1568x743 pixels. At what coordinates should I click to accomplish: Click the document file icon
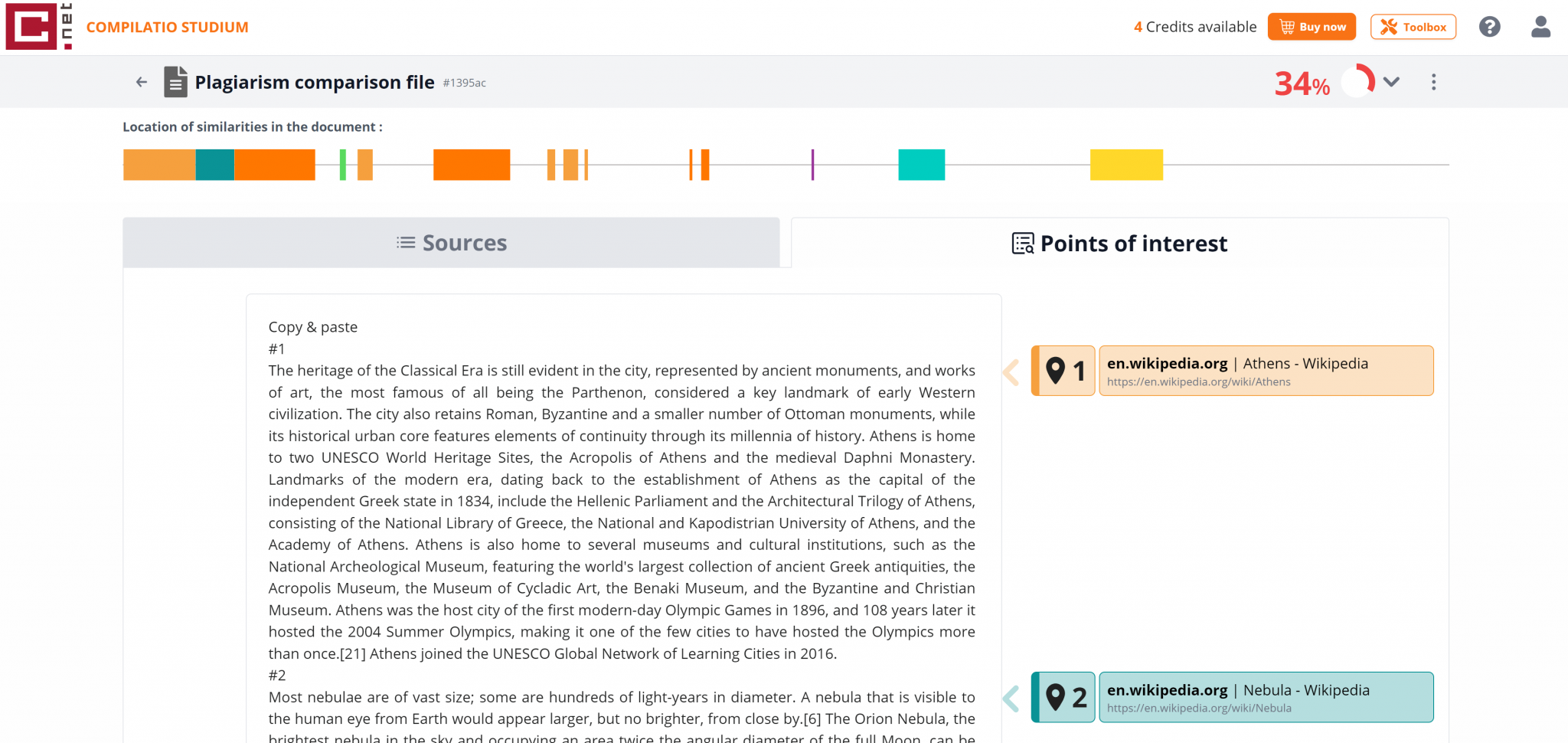pos(175,82)
